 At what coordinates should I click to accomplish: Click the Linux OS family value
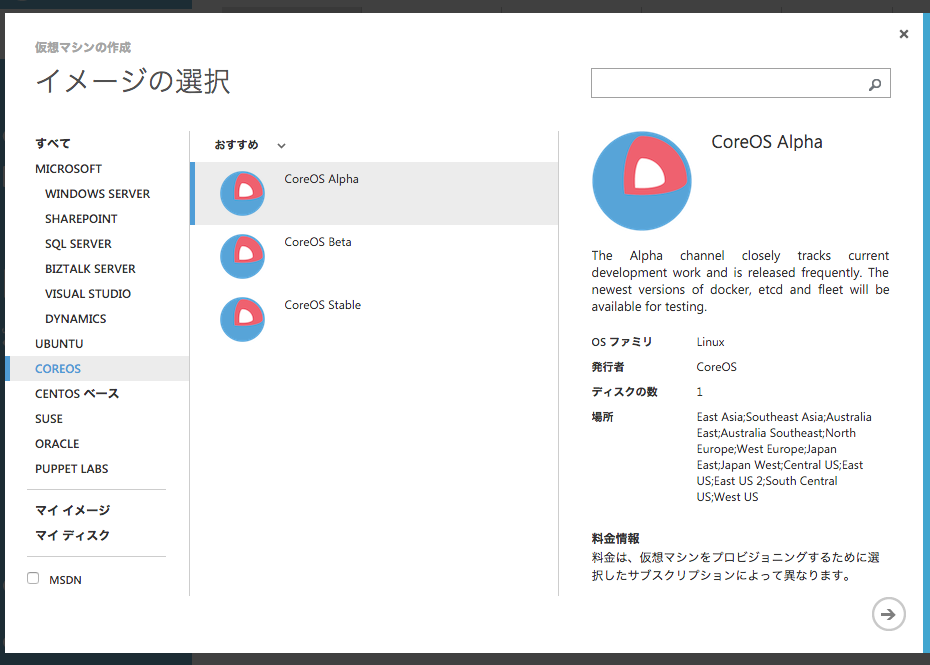click(x=711, y=342)
